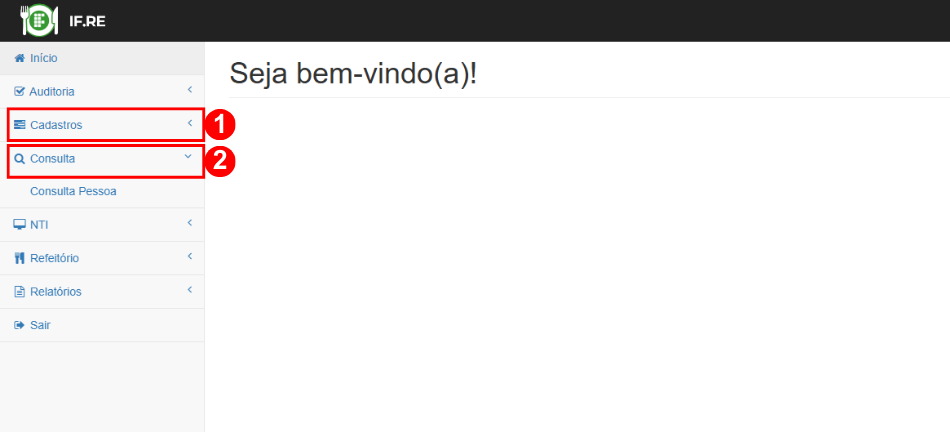
Task: Select the Relatórios menu label
Action: (x=56, y=292)
